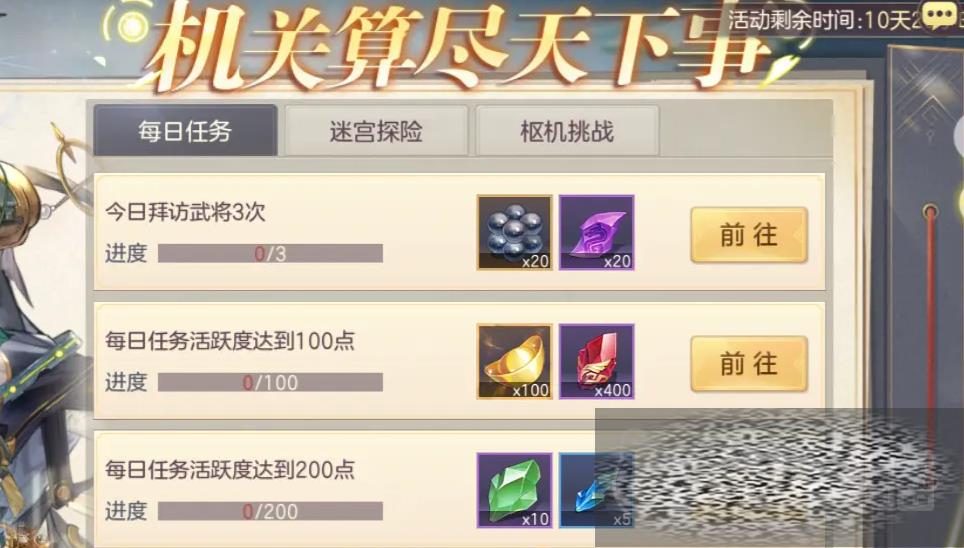Image resolution: width=964 pixels, height=548 pixels.
Task: Click 前往 for visiting generals task
Action: 749,235
